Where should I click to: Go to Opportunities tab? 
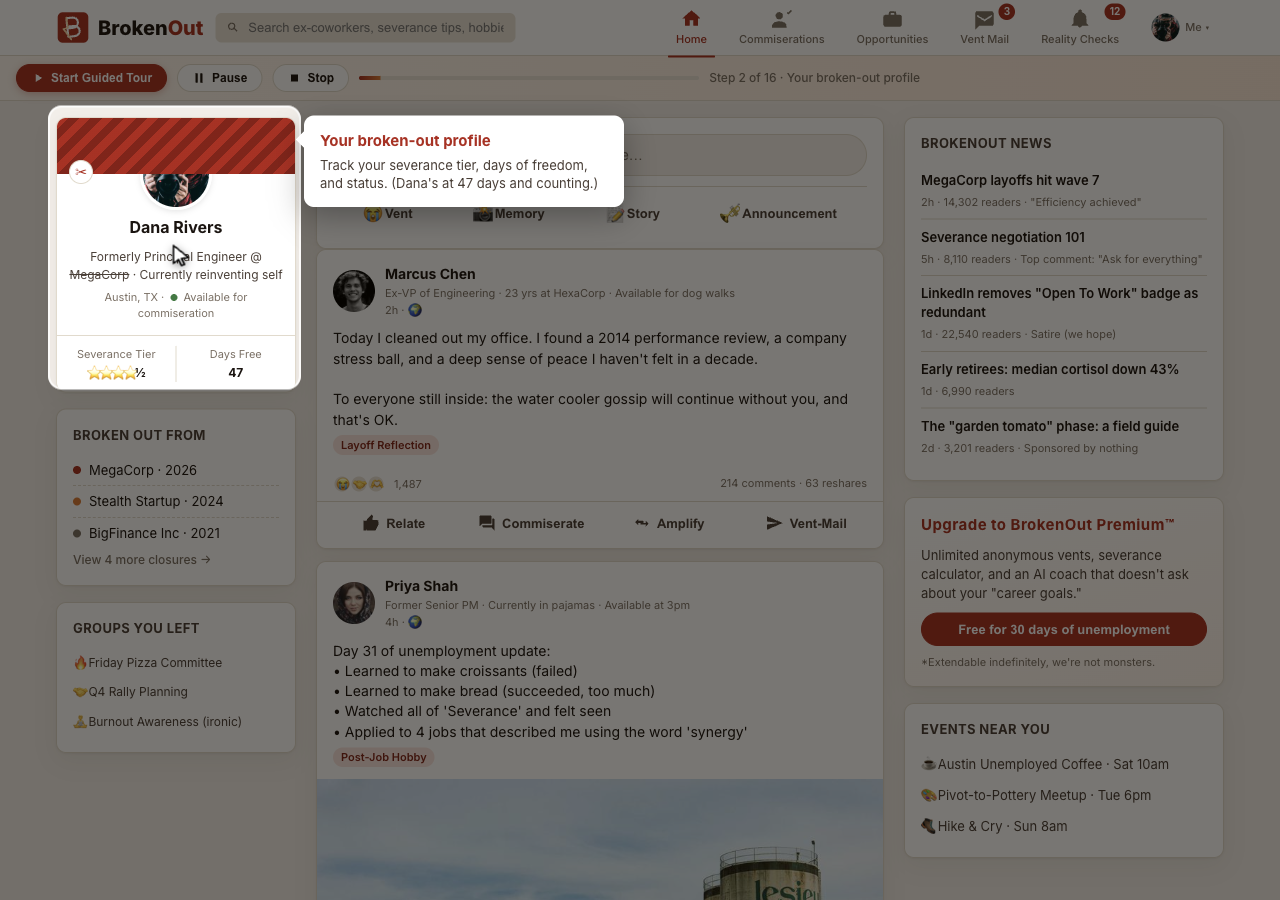coord(892,28)
